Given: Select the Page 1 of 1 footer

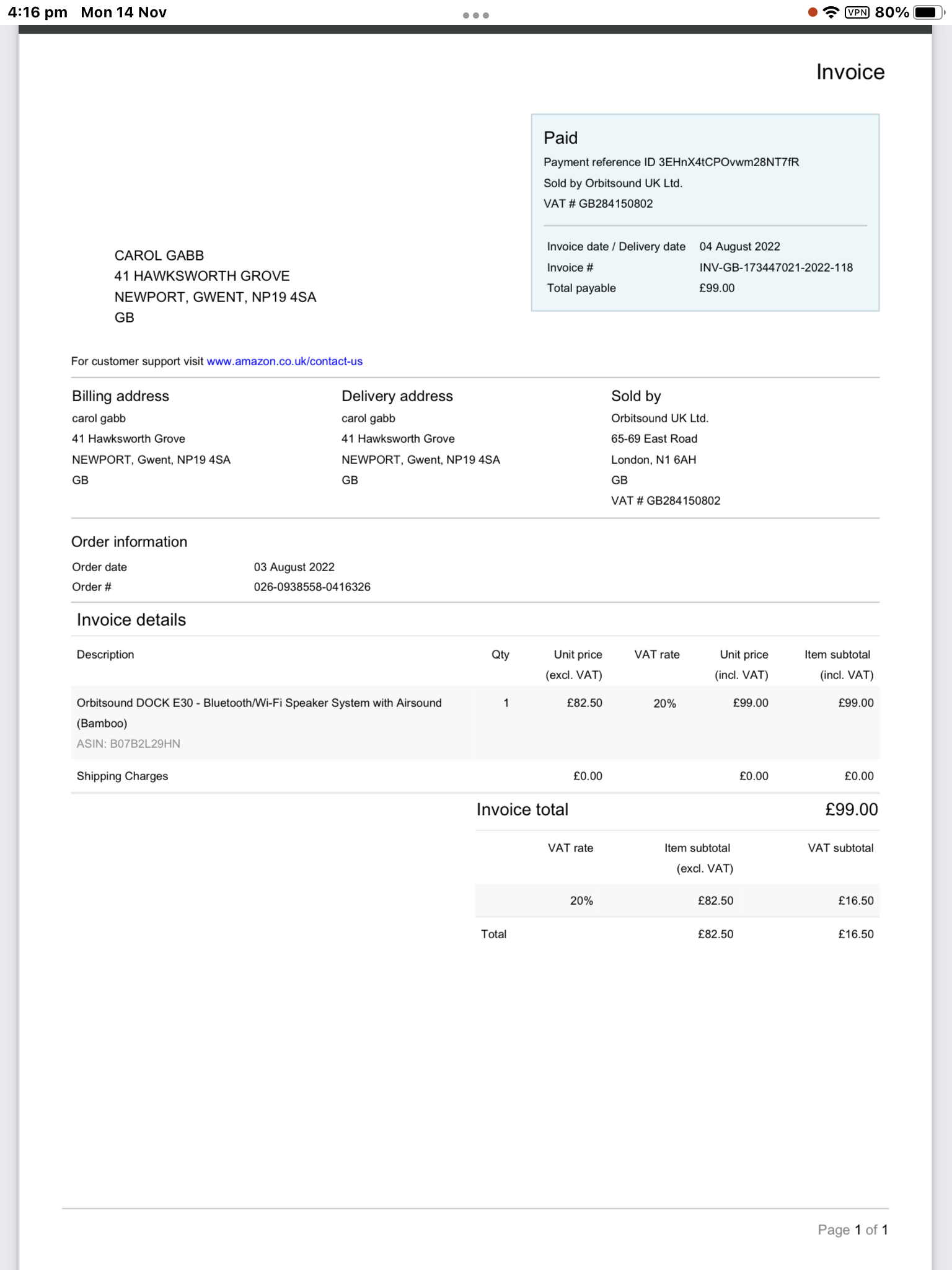Looking at the screenshot, I should click(x=853, y=1230).
